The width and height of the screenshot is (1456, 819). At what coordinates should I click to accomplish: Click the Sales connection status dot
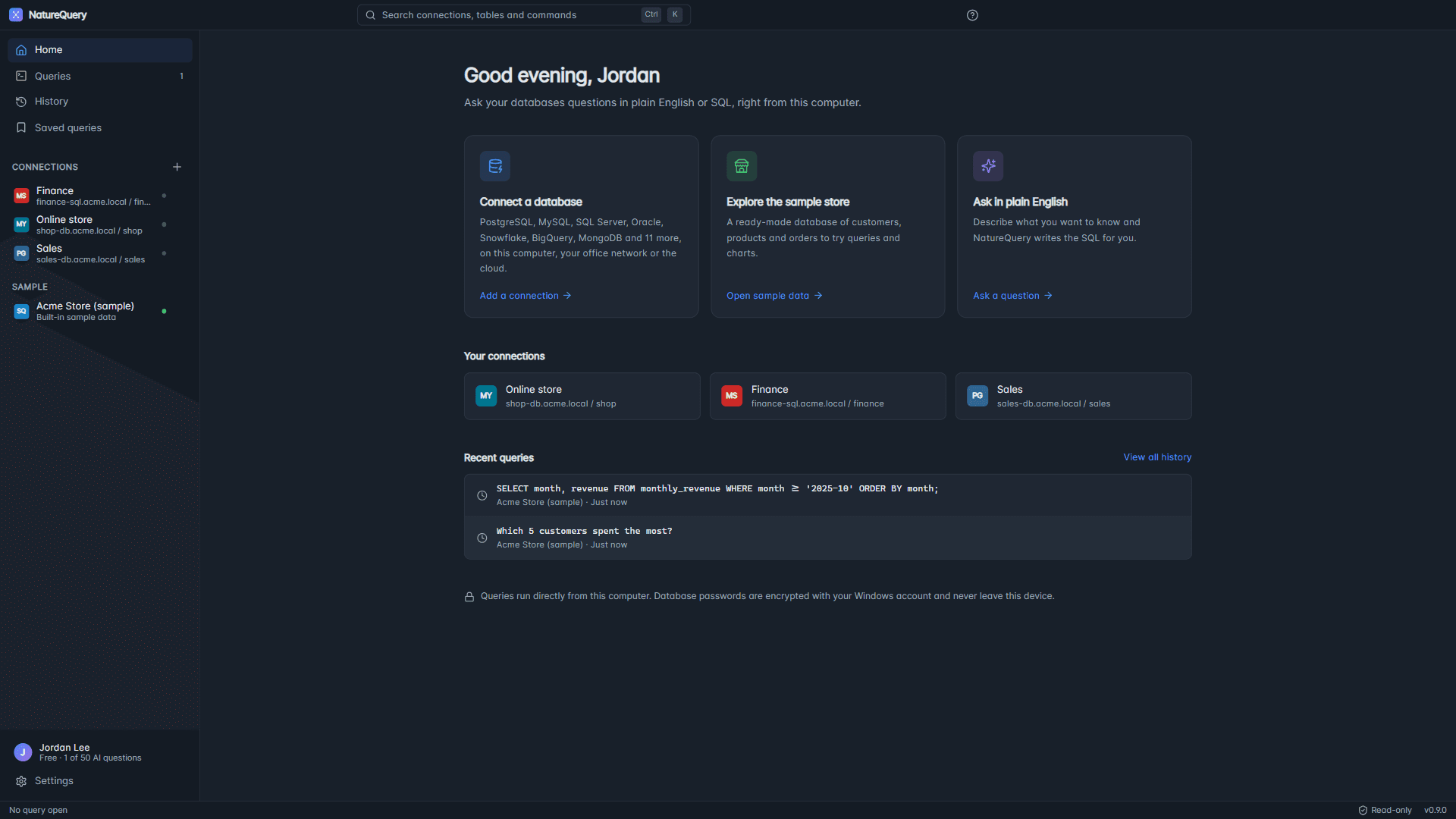[164, 254]
